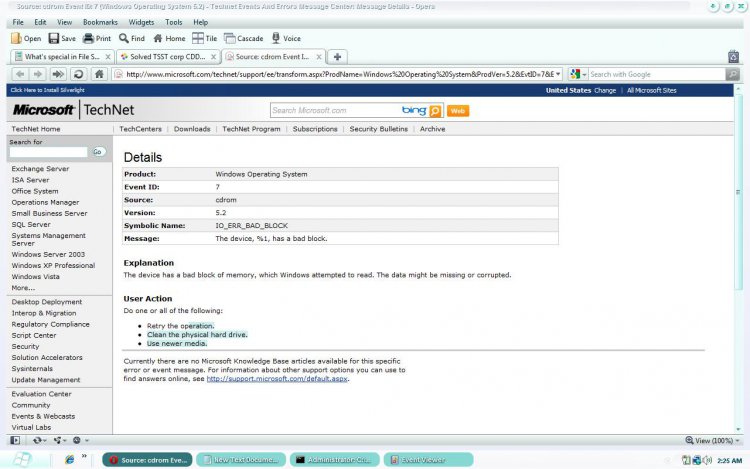Click the volume icon in system tray

707,460
